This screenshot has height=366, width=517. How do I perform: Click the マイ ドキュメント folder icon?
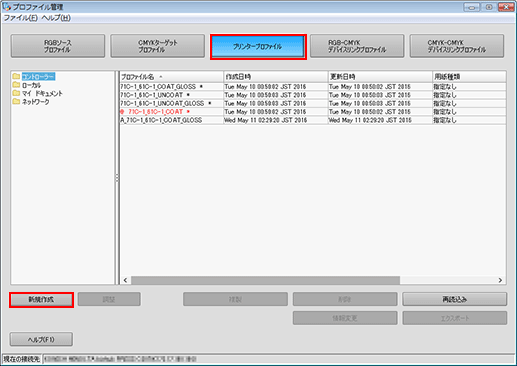click(16, 93)
